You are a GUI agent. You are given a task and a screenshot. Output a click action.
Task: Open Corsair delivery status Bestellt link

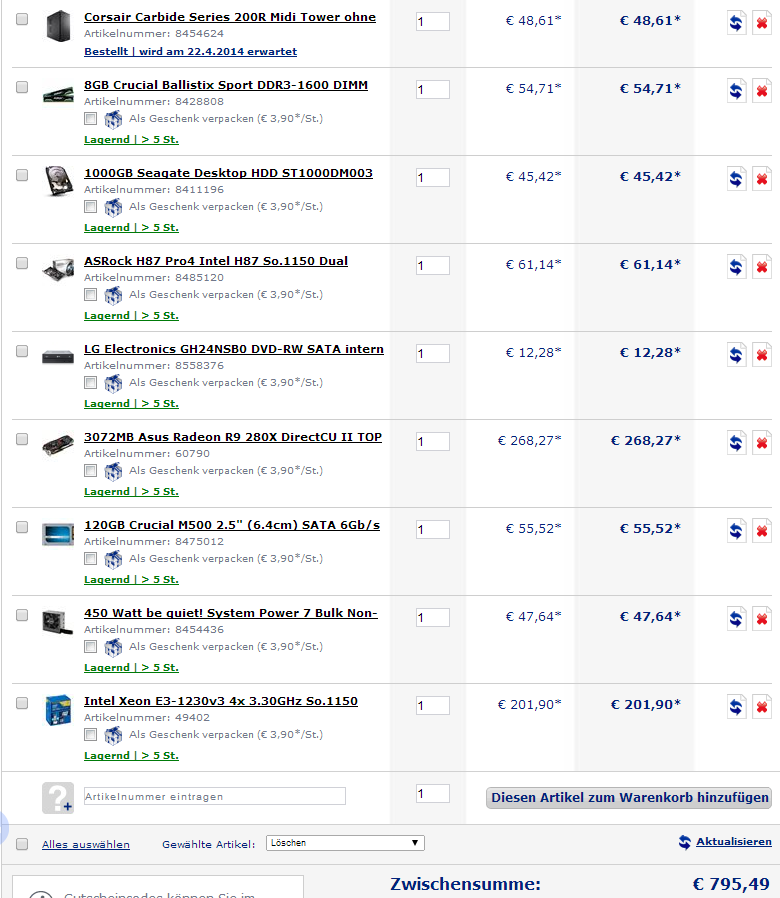(x=190, y=52)
